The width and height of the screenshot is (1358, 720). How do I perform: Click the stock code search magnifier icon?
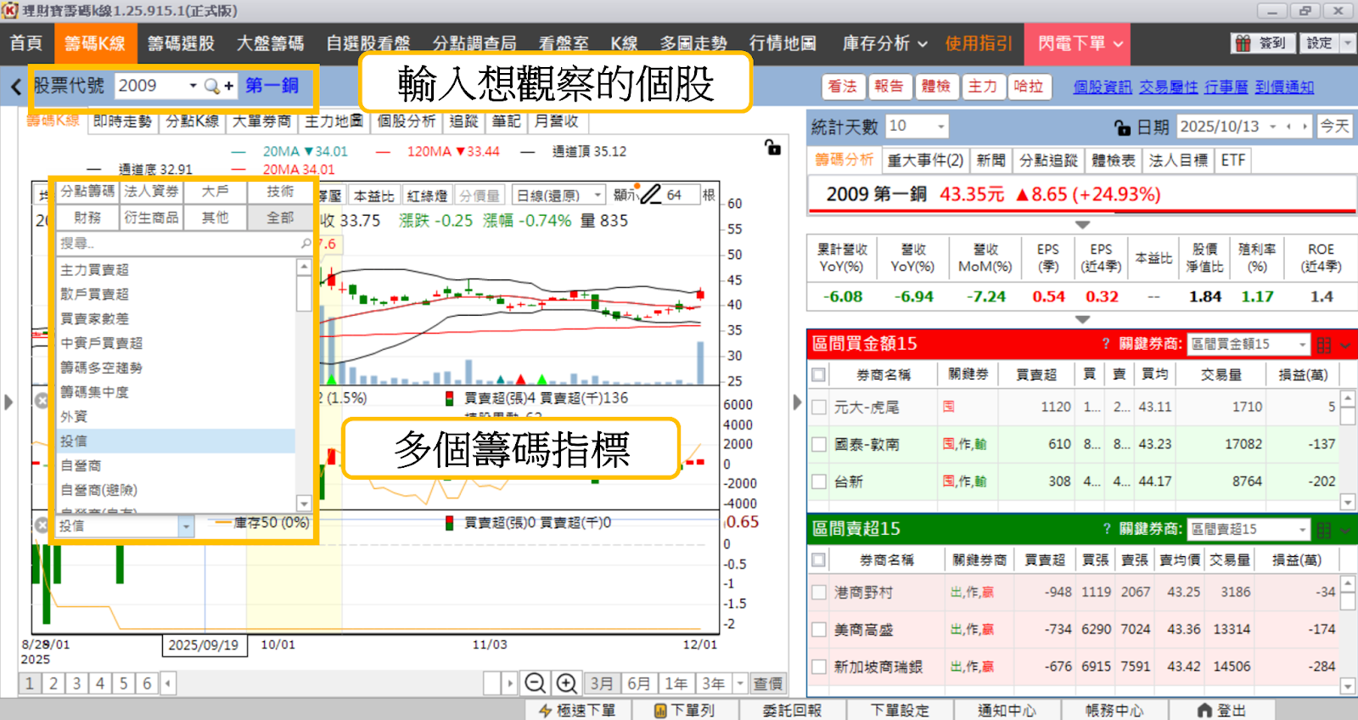tap(211, 86)
